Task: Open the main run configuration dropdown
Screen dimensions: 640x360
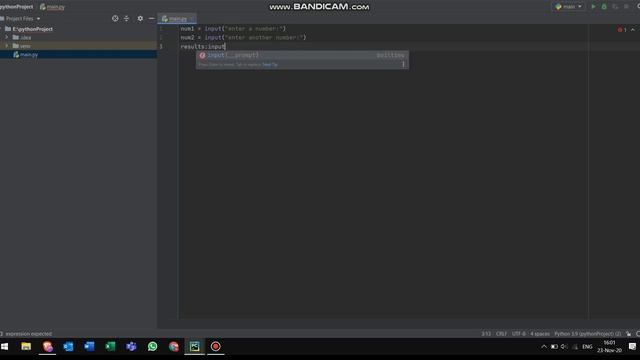Action: [x=569, y=7]
